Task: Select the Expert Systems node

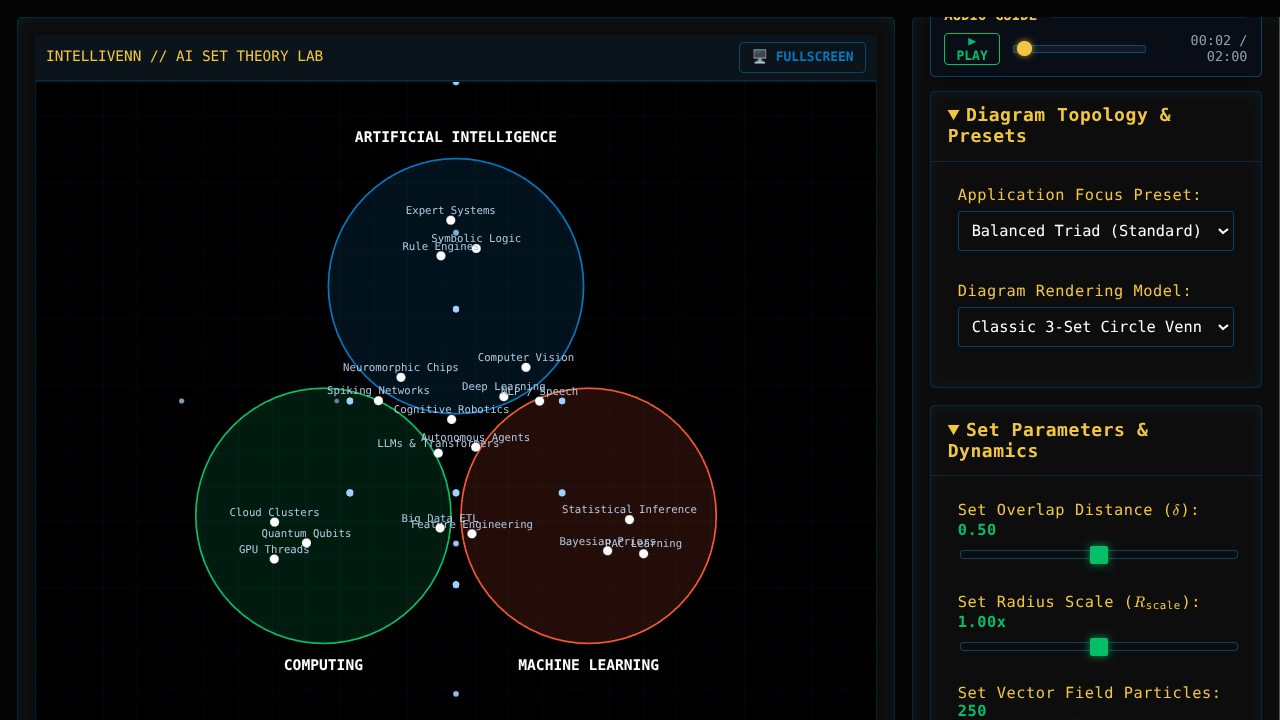Action: [451, 220]
